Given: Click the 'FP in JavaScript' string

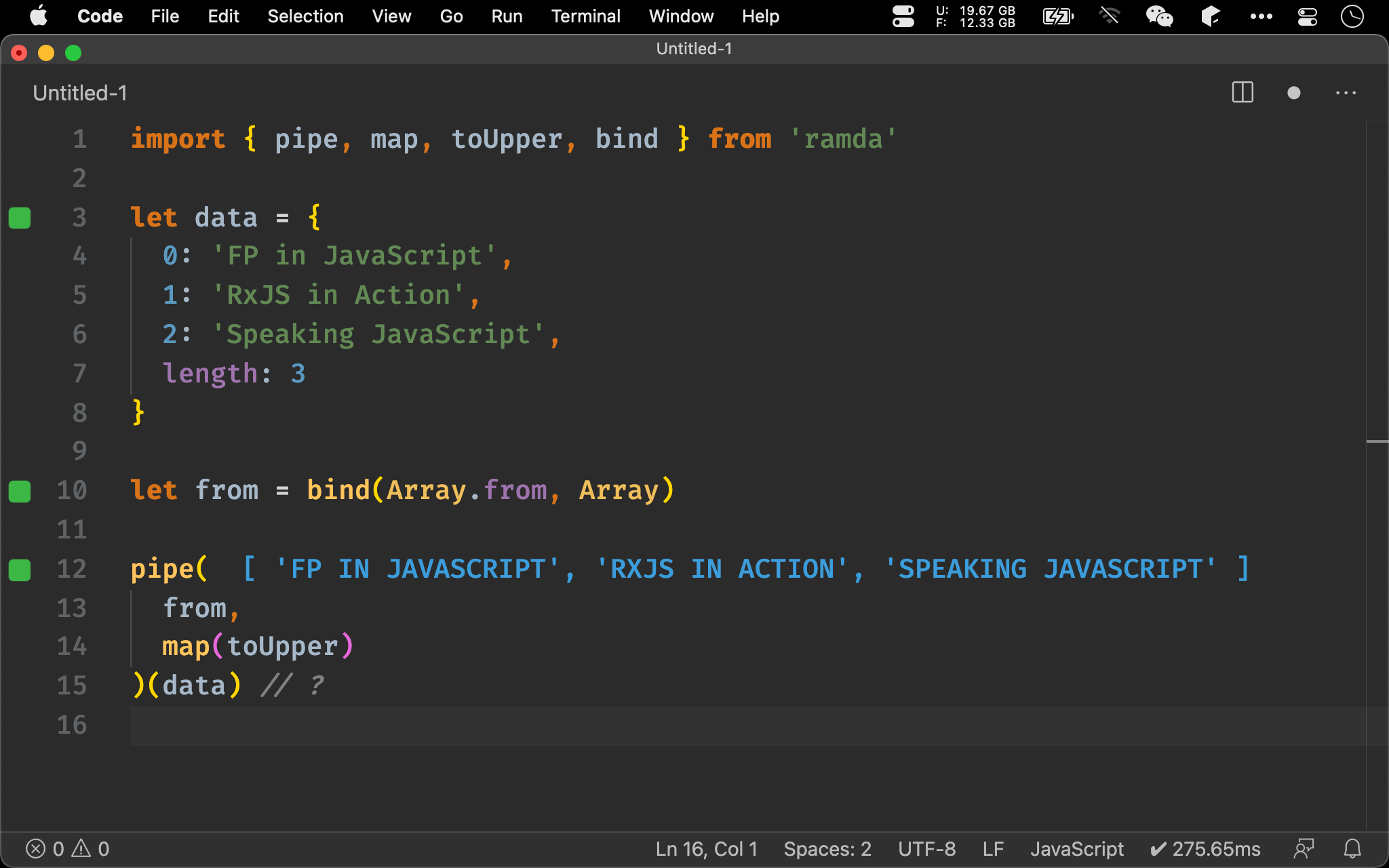Looking at the screenshot, I should tap(355, 256).
